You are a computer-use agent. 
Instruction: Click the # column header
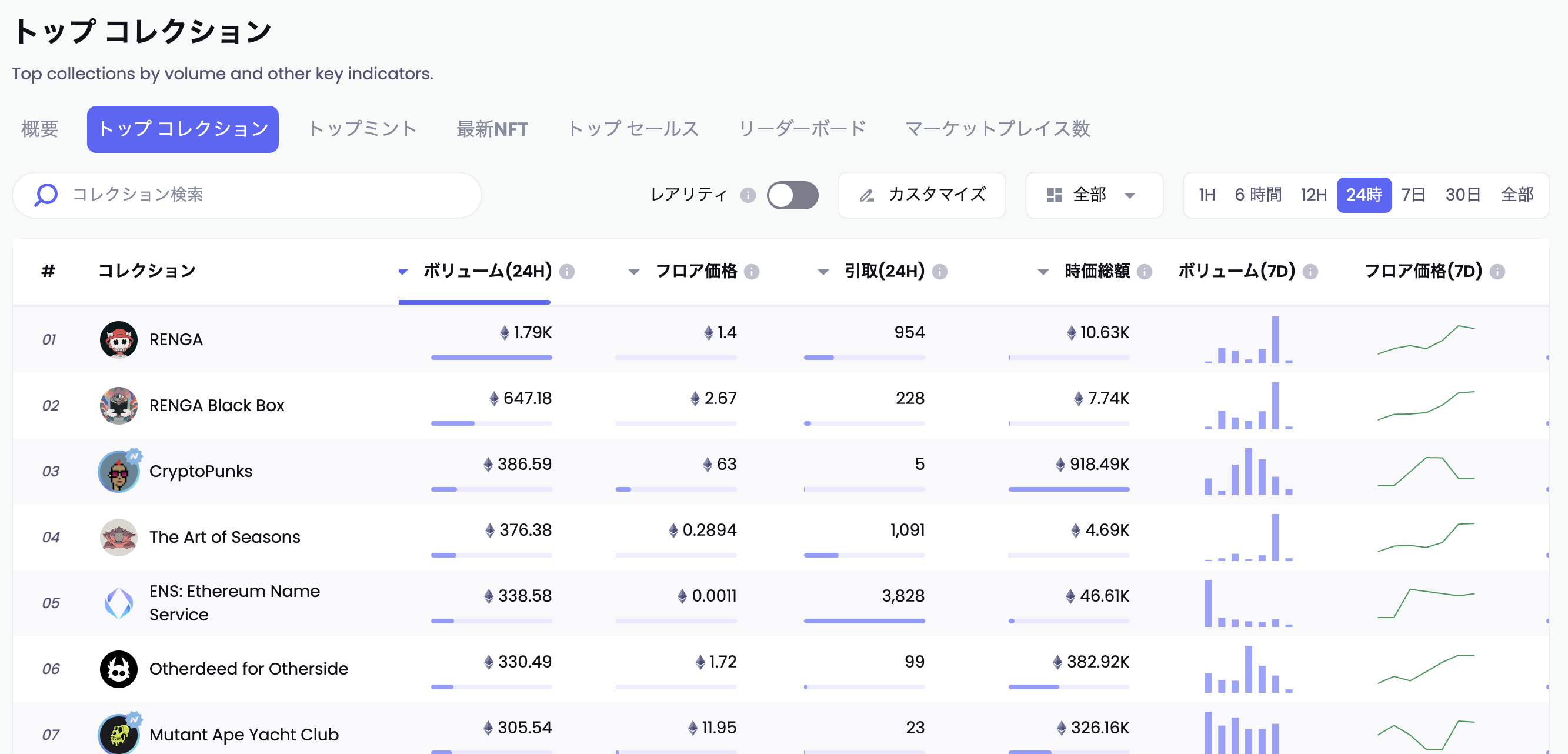tap(48, 271)
